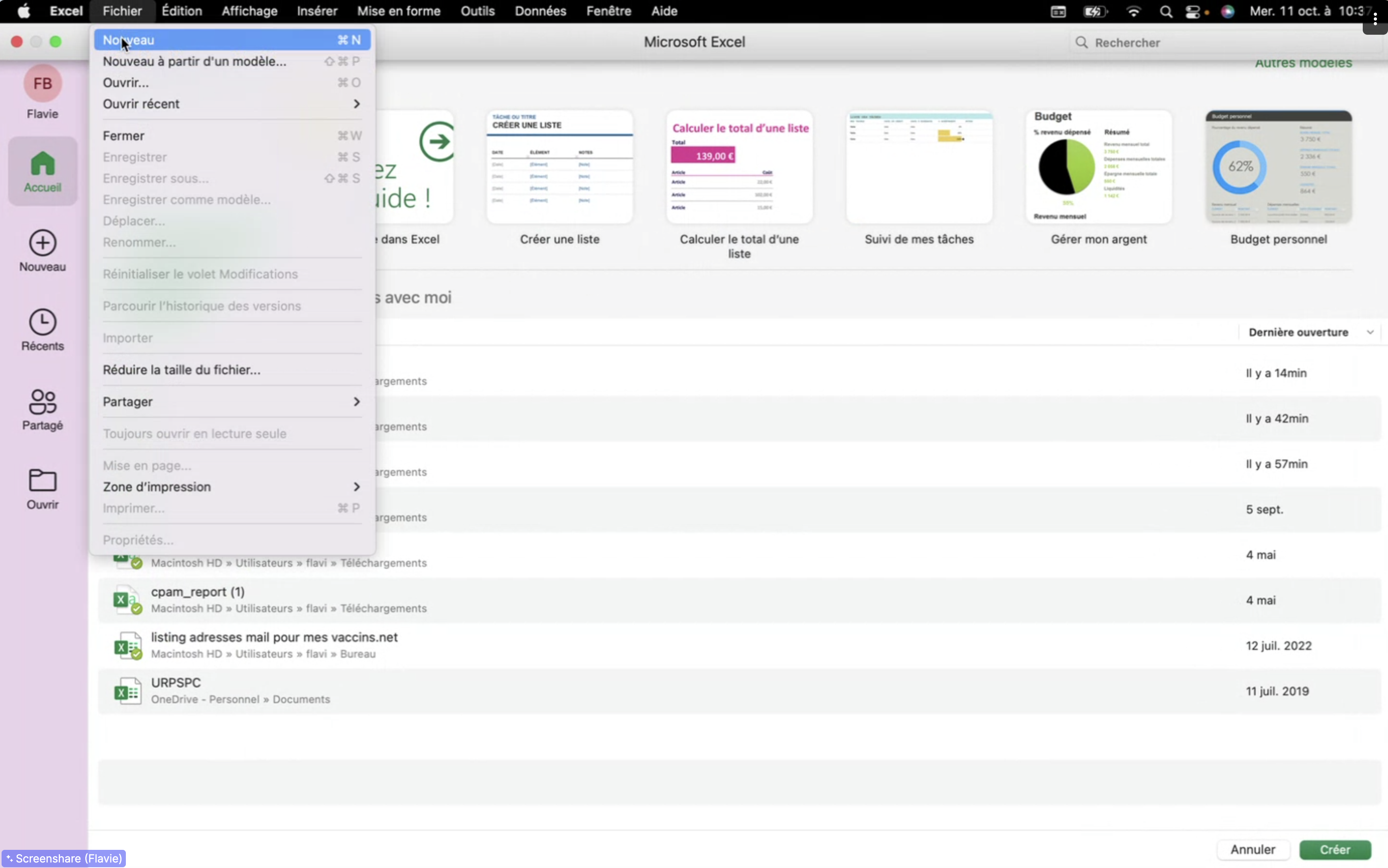Click the magnifier icon in Rechercher field
Viewport: 1388px width, 868px height.
tap(1081, 43)
